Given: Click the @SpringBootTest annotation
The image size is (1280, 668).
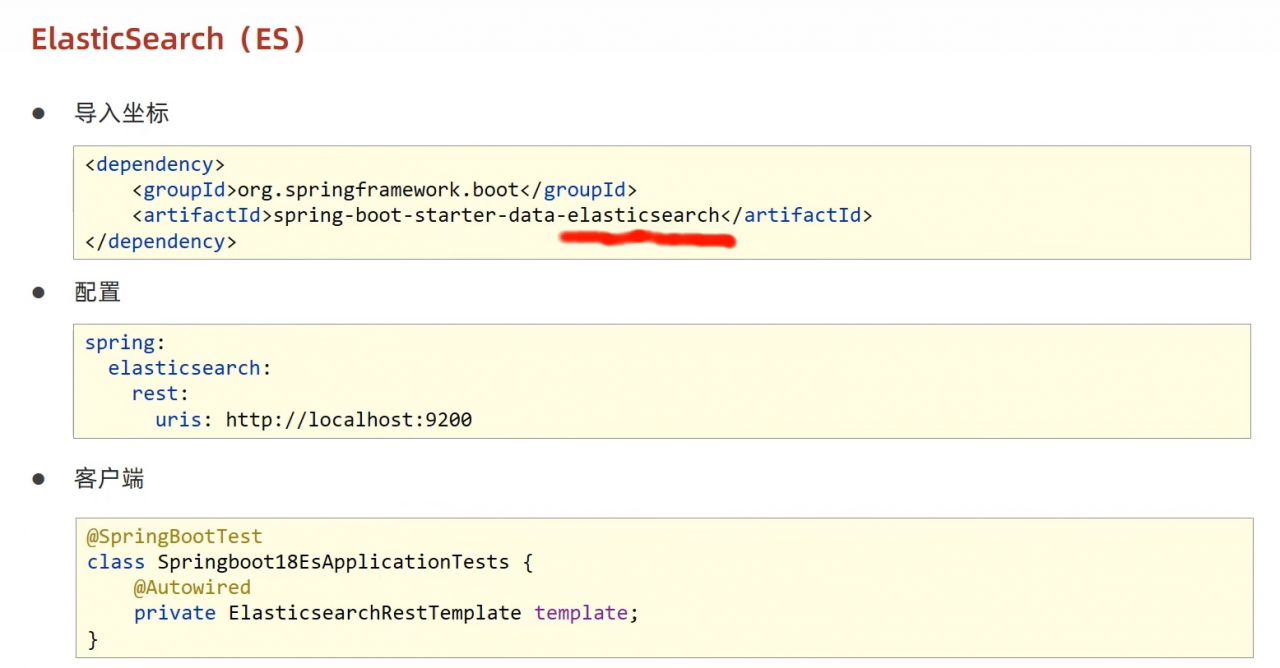Looking at the screenshot, I should click(175, 537).
